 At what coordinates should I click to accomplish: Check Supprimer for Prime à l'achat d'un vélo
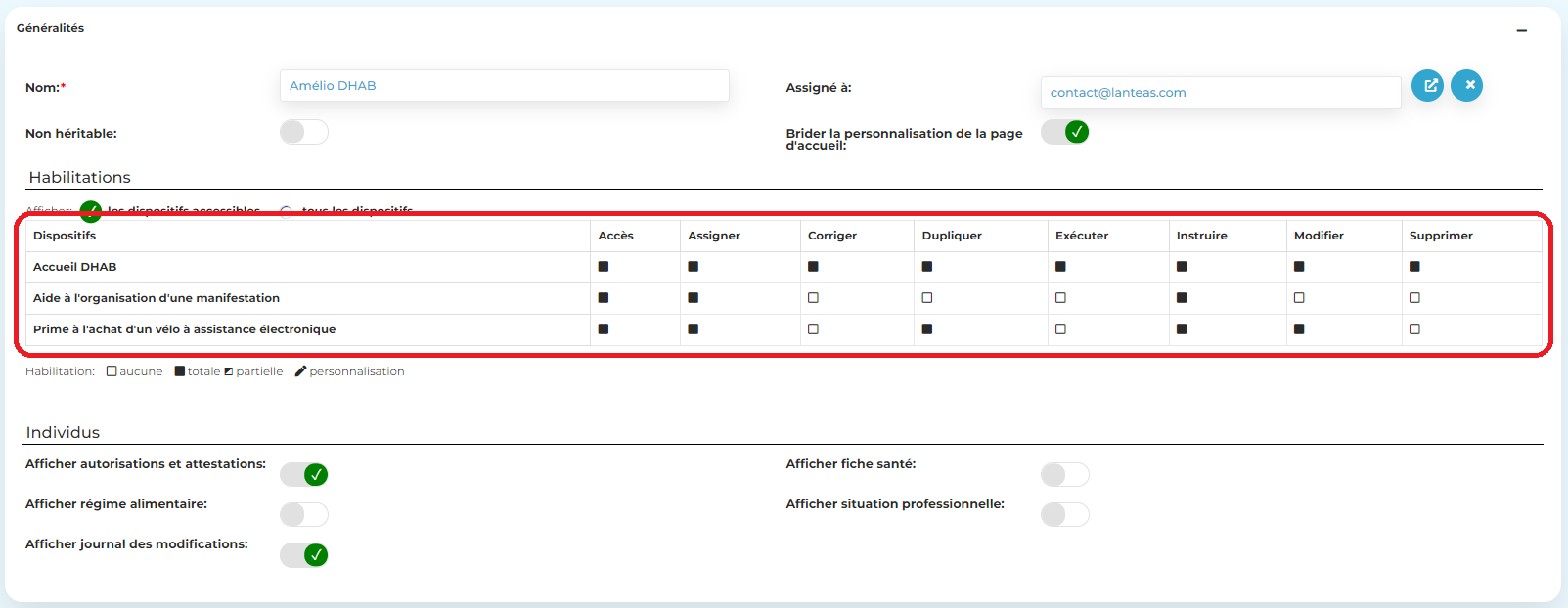1414,329
